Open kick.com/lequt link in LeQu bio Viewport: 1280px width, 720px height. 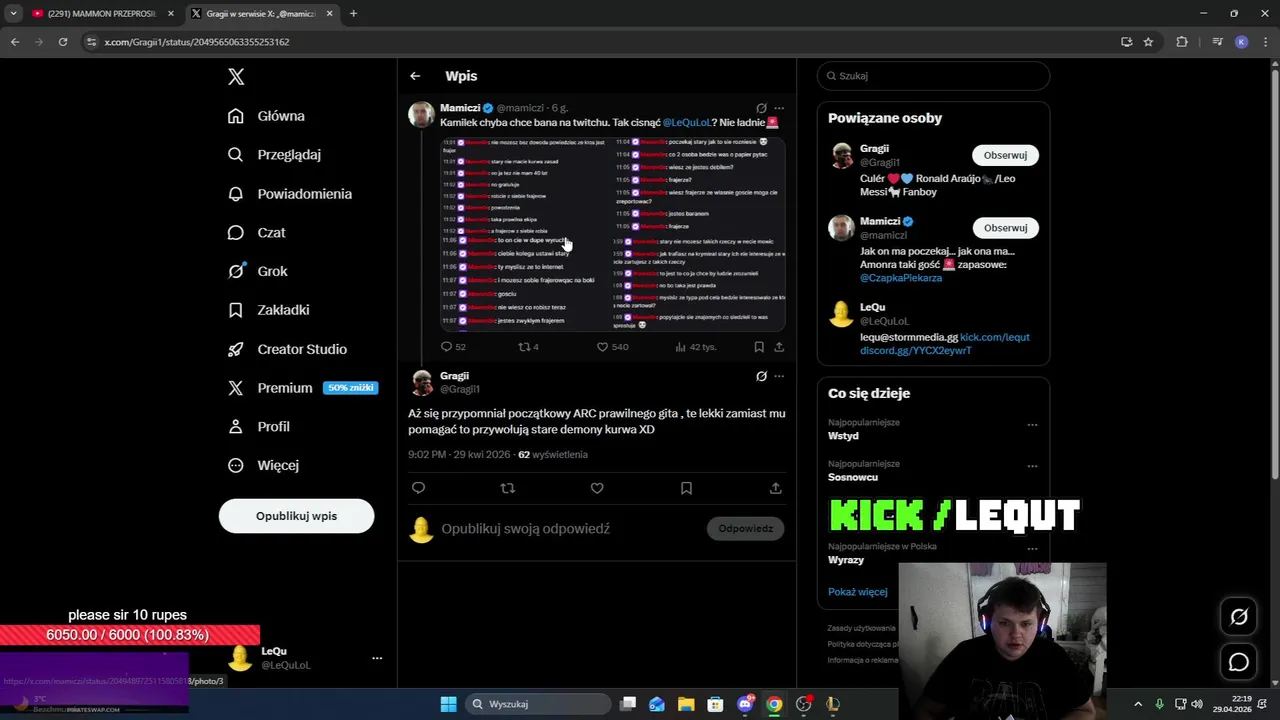coord(995,337)
